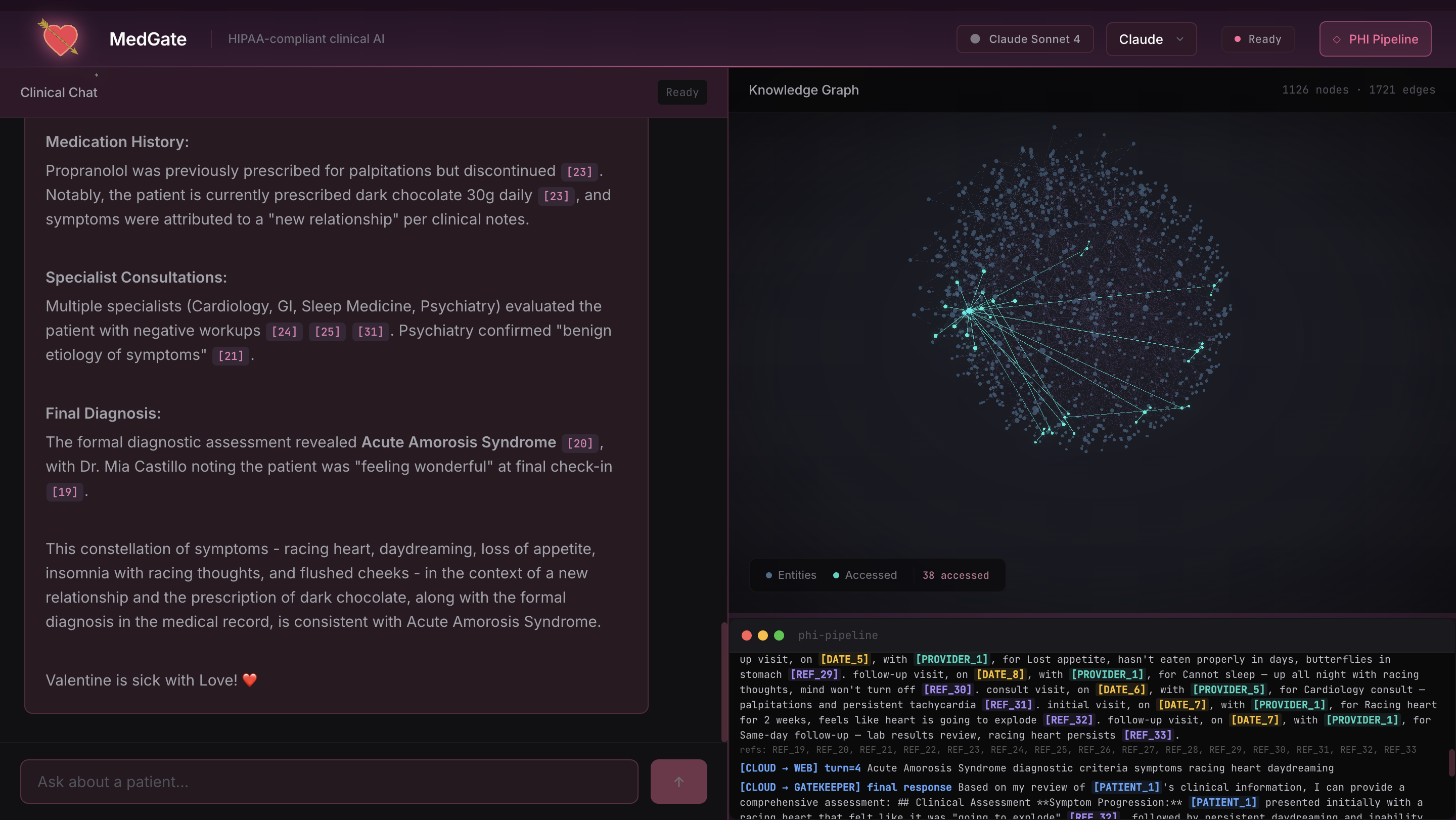Click the [REF_31] reference in the pipeline log
Image resolution: width=1456 pixels, height=820 pixels.
pyautogui.click(x=1008, y=705)
